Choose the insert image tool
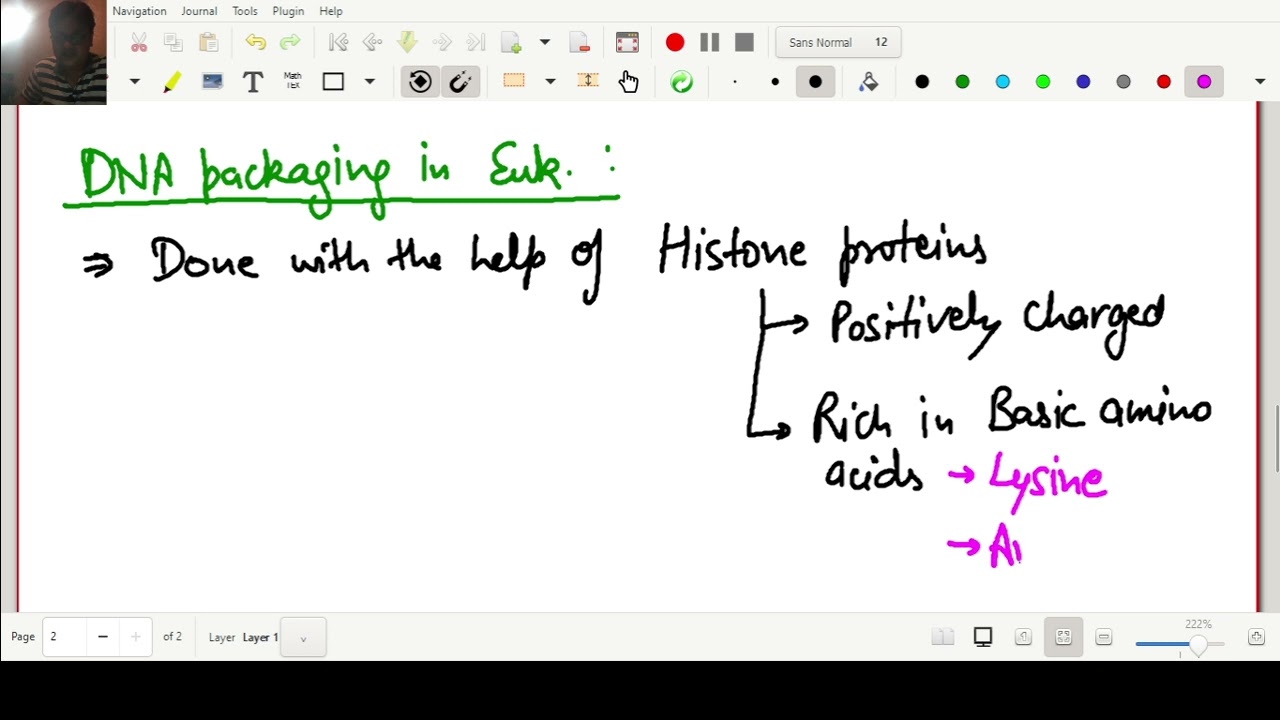 coord(212,82)
